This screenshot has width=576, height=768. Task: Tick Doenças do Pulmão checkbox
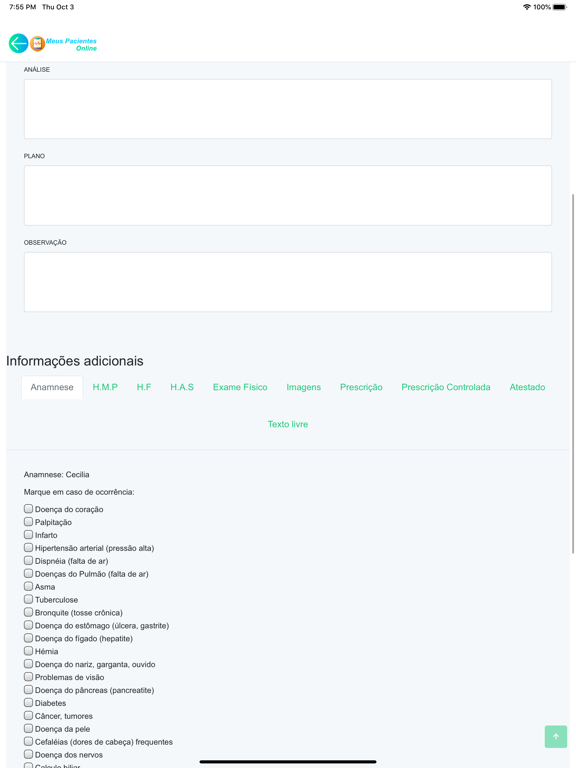click(28, 573)
